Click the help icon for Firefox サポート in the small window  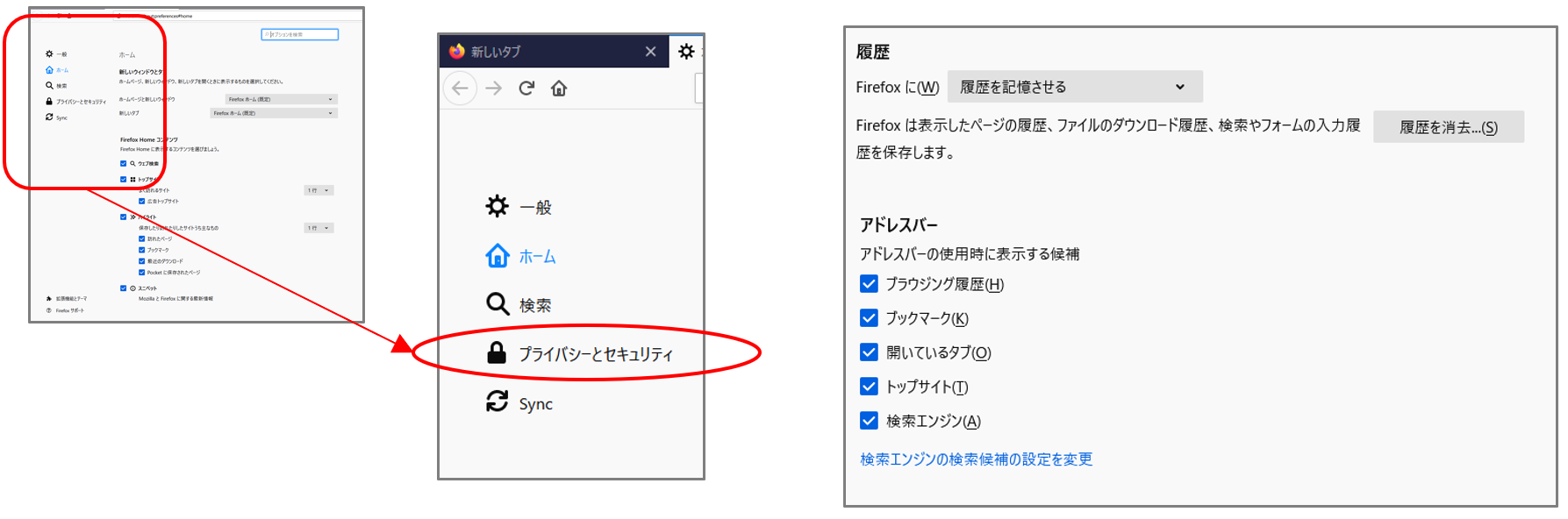point(49,310)
